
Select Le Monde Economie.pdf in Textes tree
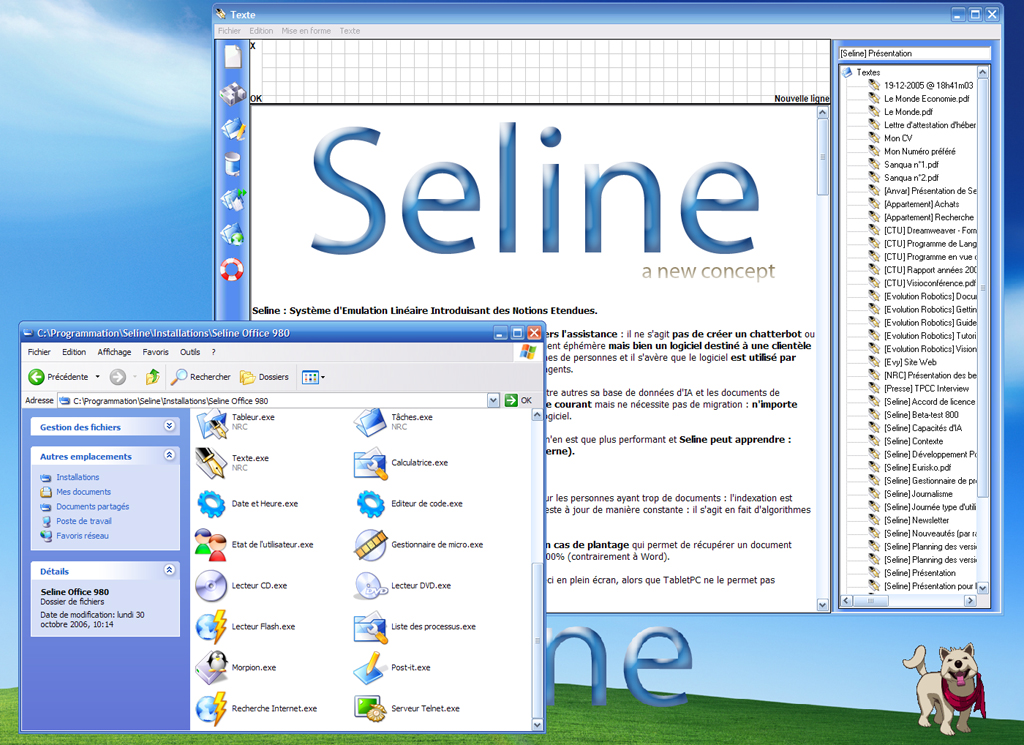[x=926, y=99]
